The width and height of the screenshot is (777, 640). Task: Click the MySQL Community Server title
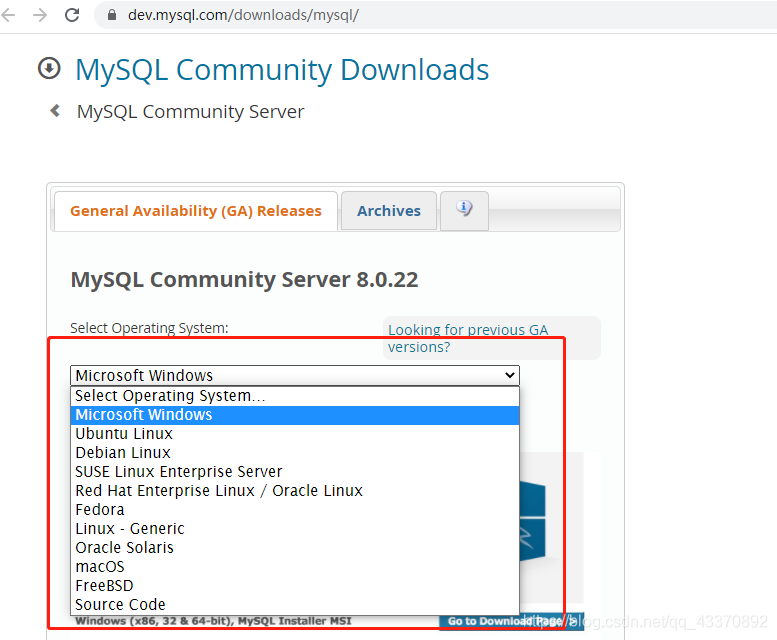tap(190, 112)
